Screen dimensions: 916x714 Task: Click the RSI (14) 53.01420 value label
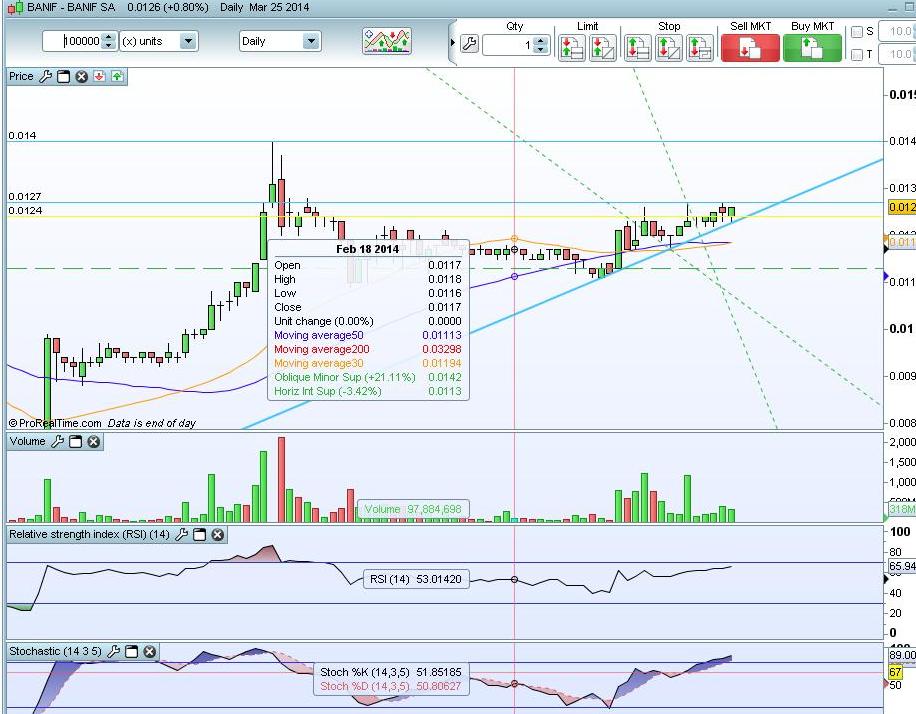click(x=416, y=580)
